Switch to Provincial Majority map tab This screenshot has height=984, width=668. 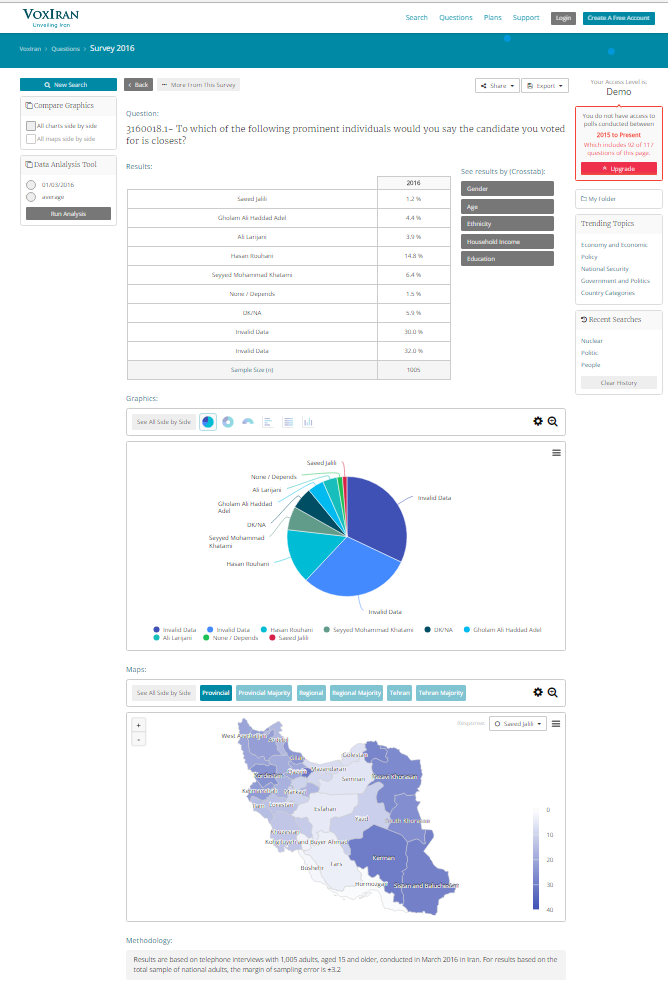pos(264,693)
